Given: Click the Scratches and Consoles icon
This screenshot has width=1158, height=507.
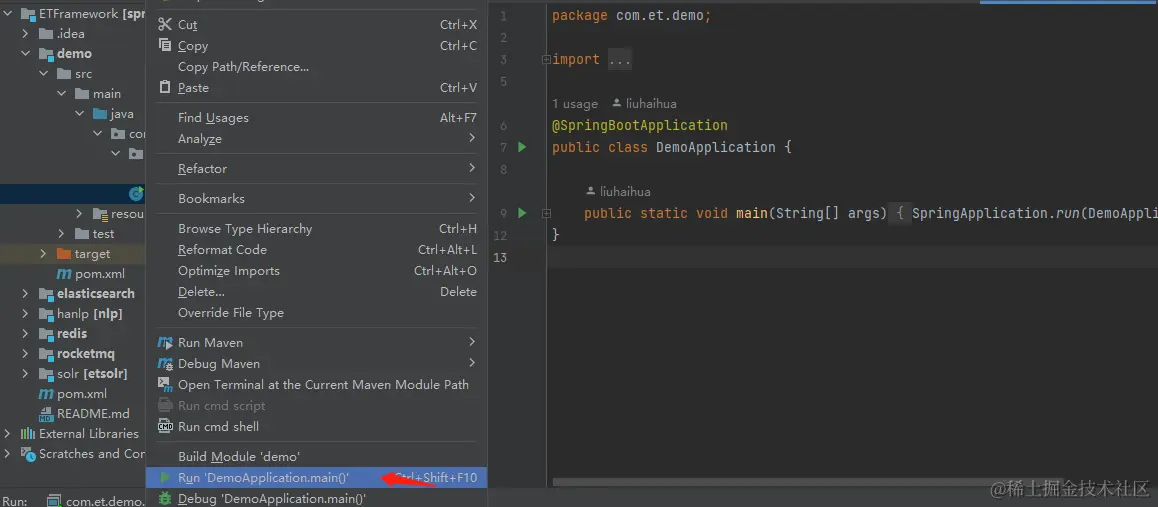Looking at the screenshot, I should (28, 454).
